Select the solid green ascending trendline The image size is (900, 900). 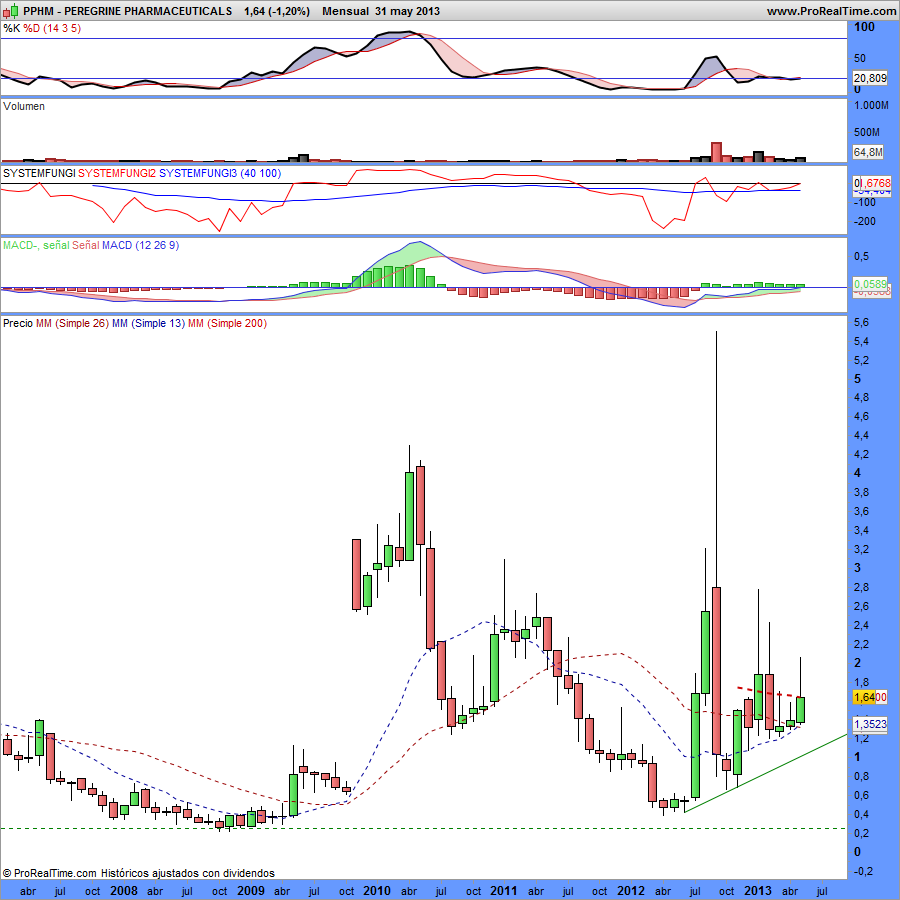coord(766,773)
